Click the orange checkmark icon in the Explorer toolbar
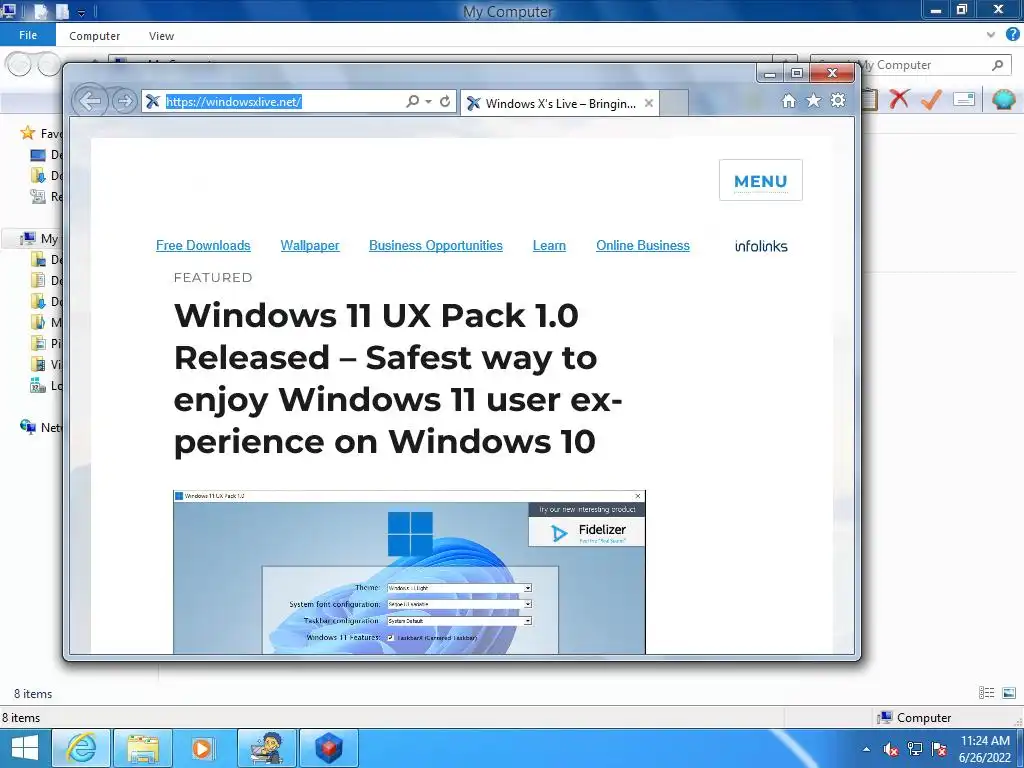The width and height of the screenshot is (1024, 768). click(931, 99)
